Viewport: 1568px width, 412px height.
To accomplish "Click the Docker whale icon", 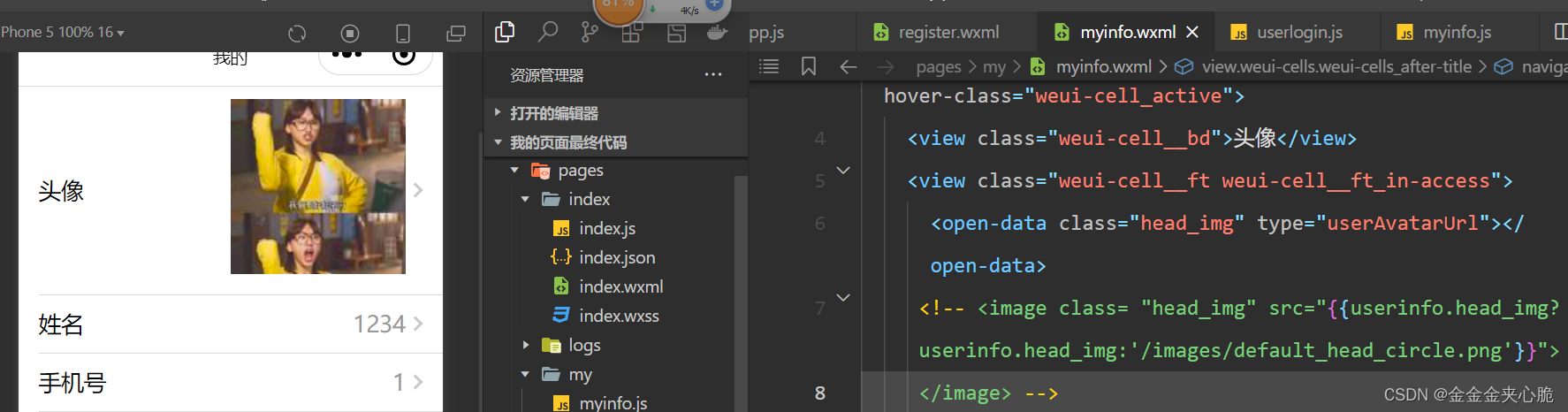I will click(717, 34).
